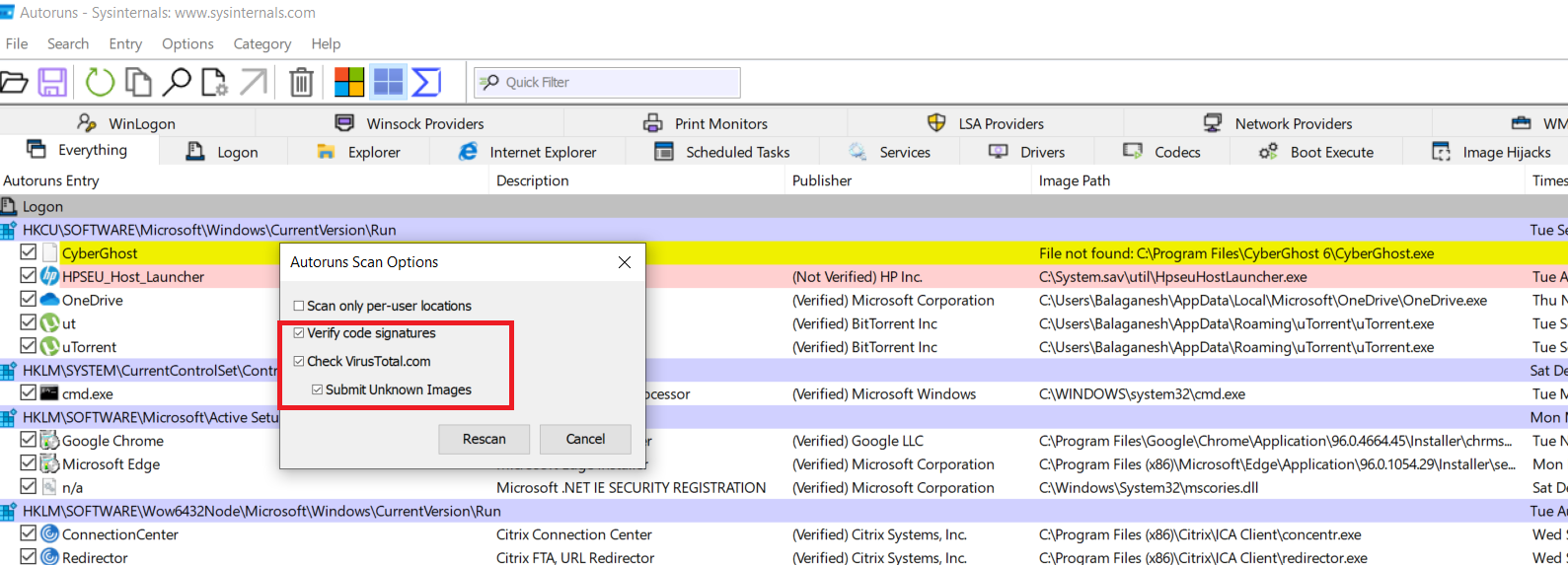Click the magnifying glass Find icon

pos(177,82)
